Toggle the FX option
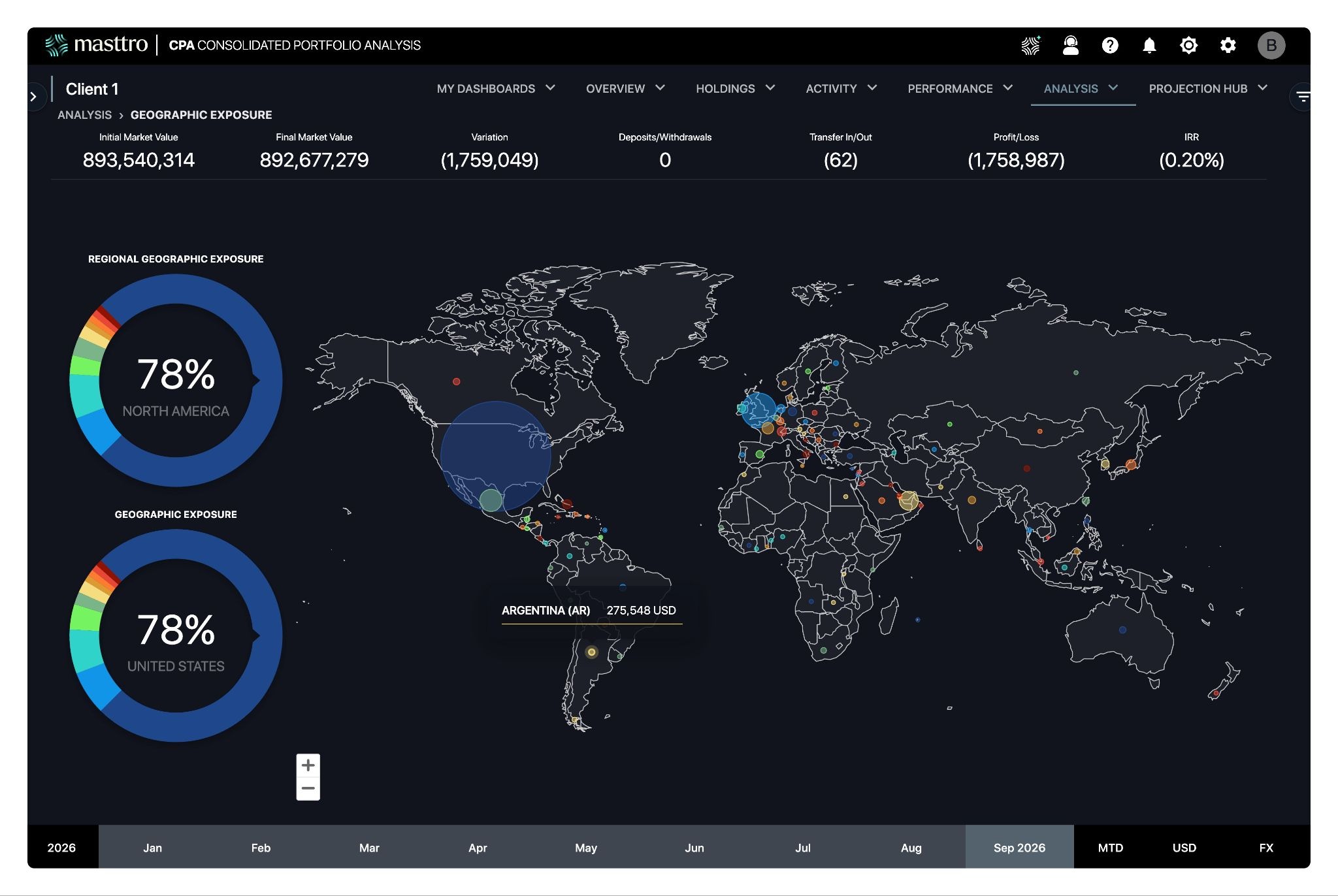Image resolution: width=1338 pixels, height=896 pixels. [x=1266, y=848]
